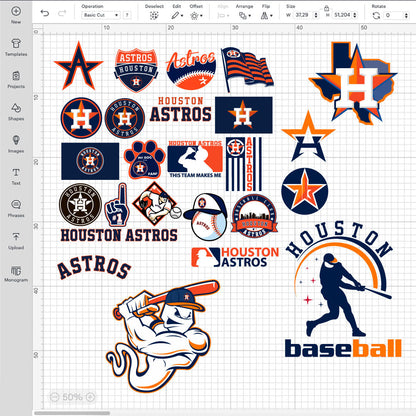Select the muscular ghost batter mascot
Image resolution: width=416 pixels, height=416 pixels.
pyautogui.click(x=163, y=336)
